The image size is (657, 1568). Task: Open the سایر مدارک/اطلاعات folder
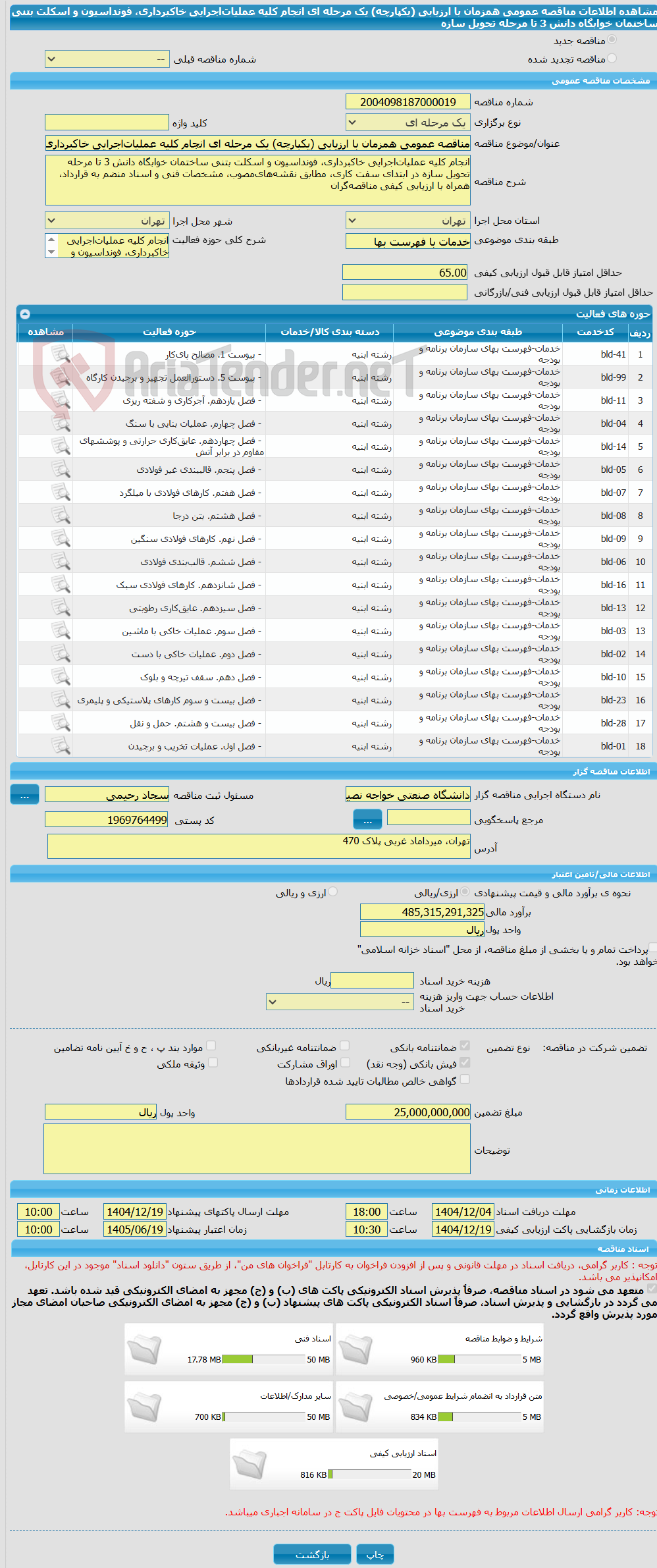pyautogui.click(x=144, y=1407)
